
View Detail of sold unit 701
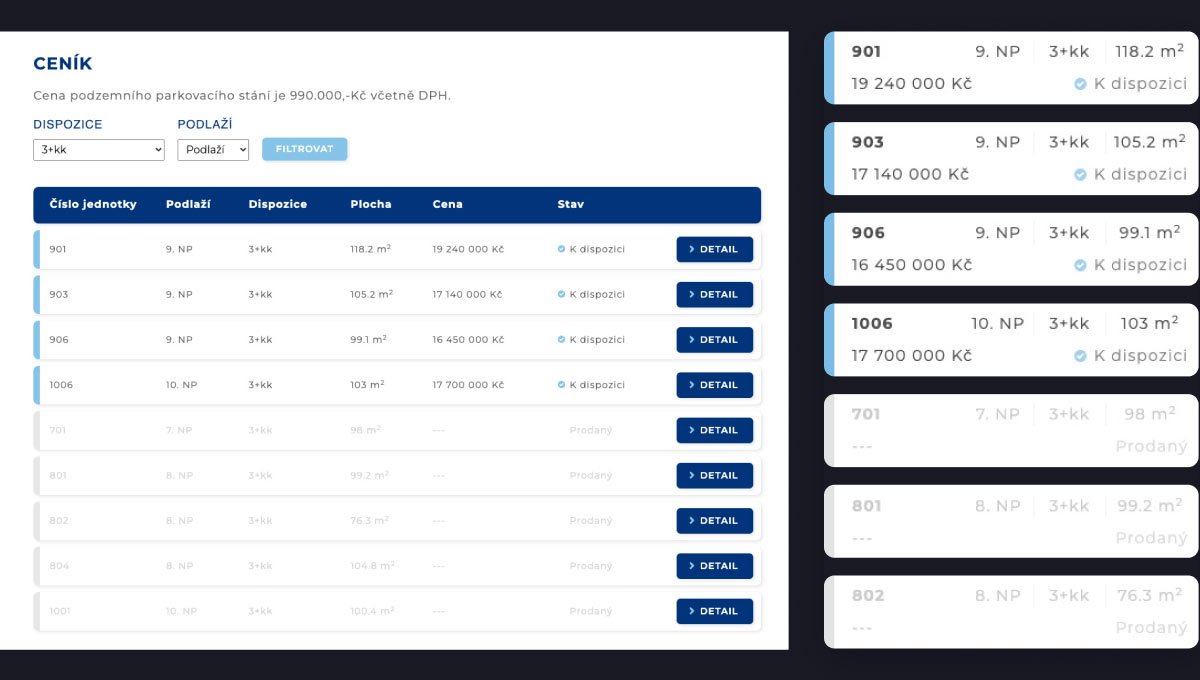(x=714, y=430)
